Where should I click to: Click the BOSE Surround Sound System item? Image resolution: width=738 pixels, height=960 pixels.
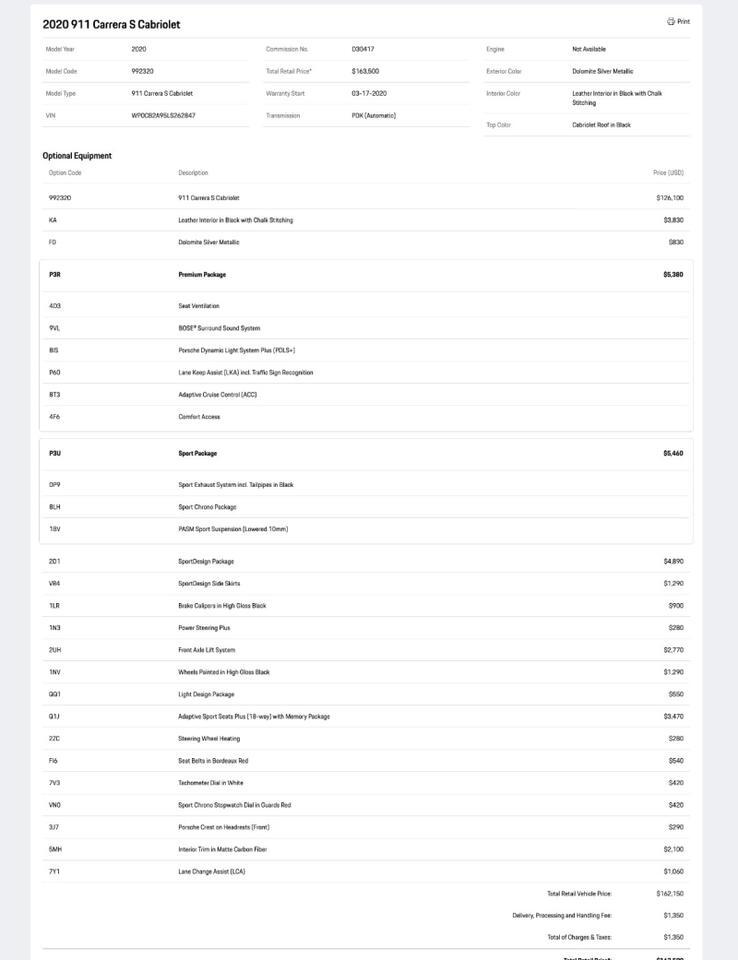pos(219,328)
